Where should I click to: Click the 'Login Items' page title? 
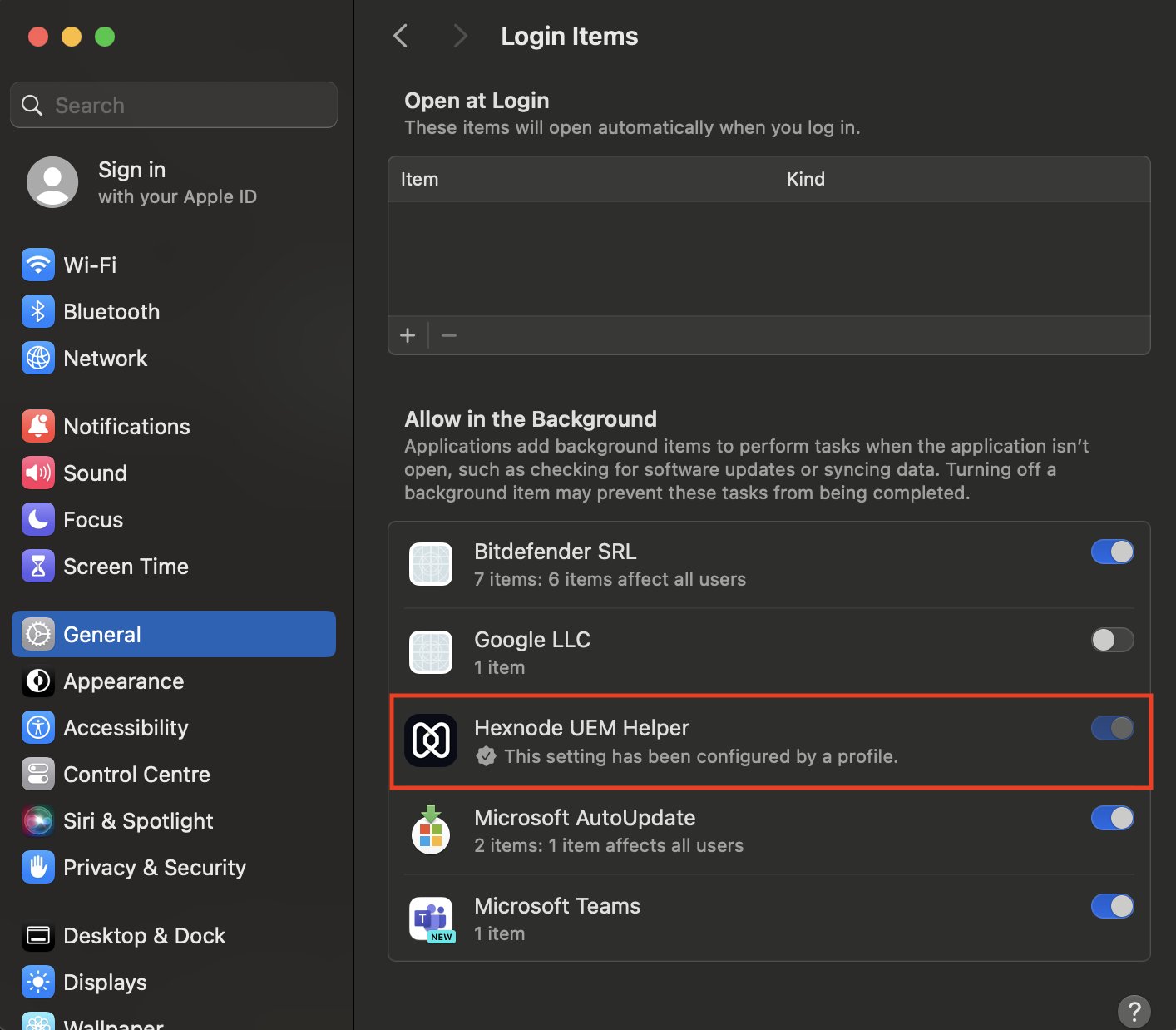pos(570,37)
